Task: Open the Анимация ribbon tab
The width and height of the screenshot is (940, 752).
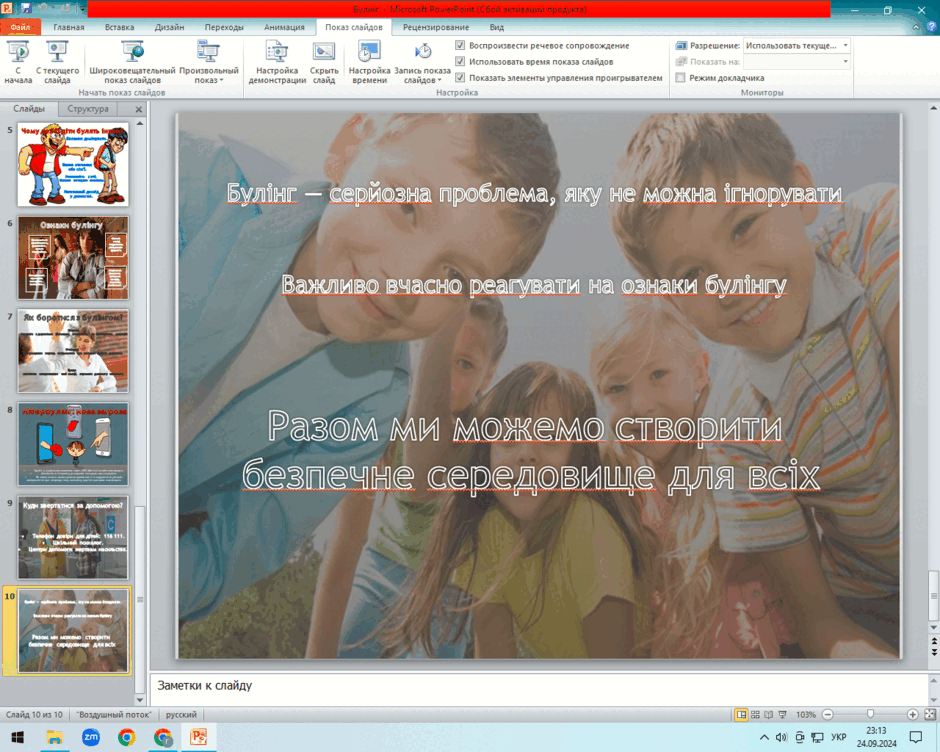Action: tap(284, 27)
